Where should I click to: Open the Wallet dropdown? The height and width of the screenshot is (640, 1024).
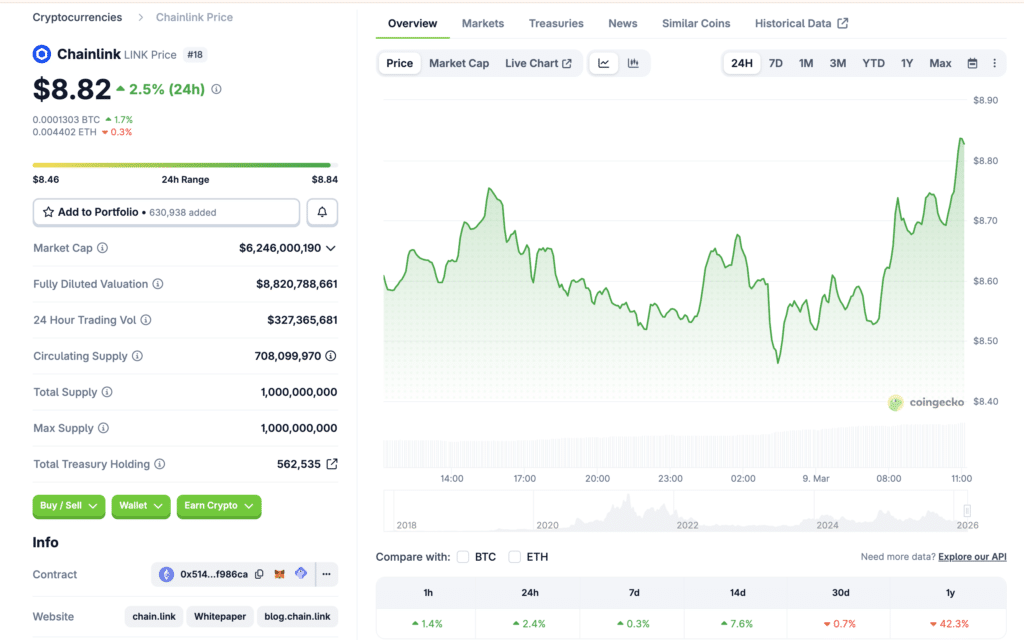pyautogui.click(x=140, y=506)
